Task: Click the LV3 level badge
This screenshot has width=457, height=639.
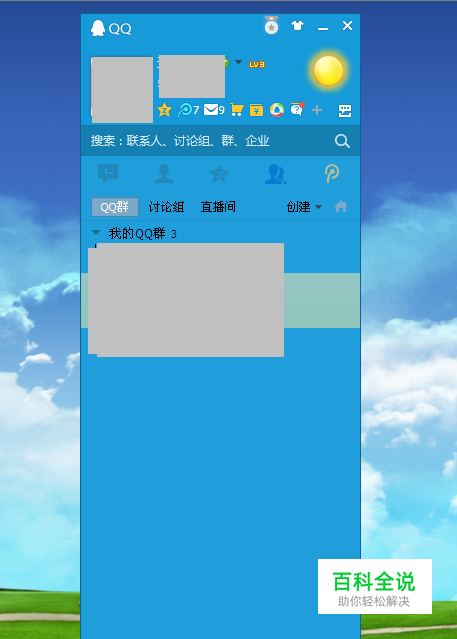Action: tap(257, 64)
